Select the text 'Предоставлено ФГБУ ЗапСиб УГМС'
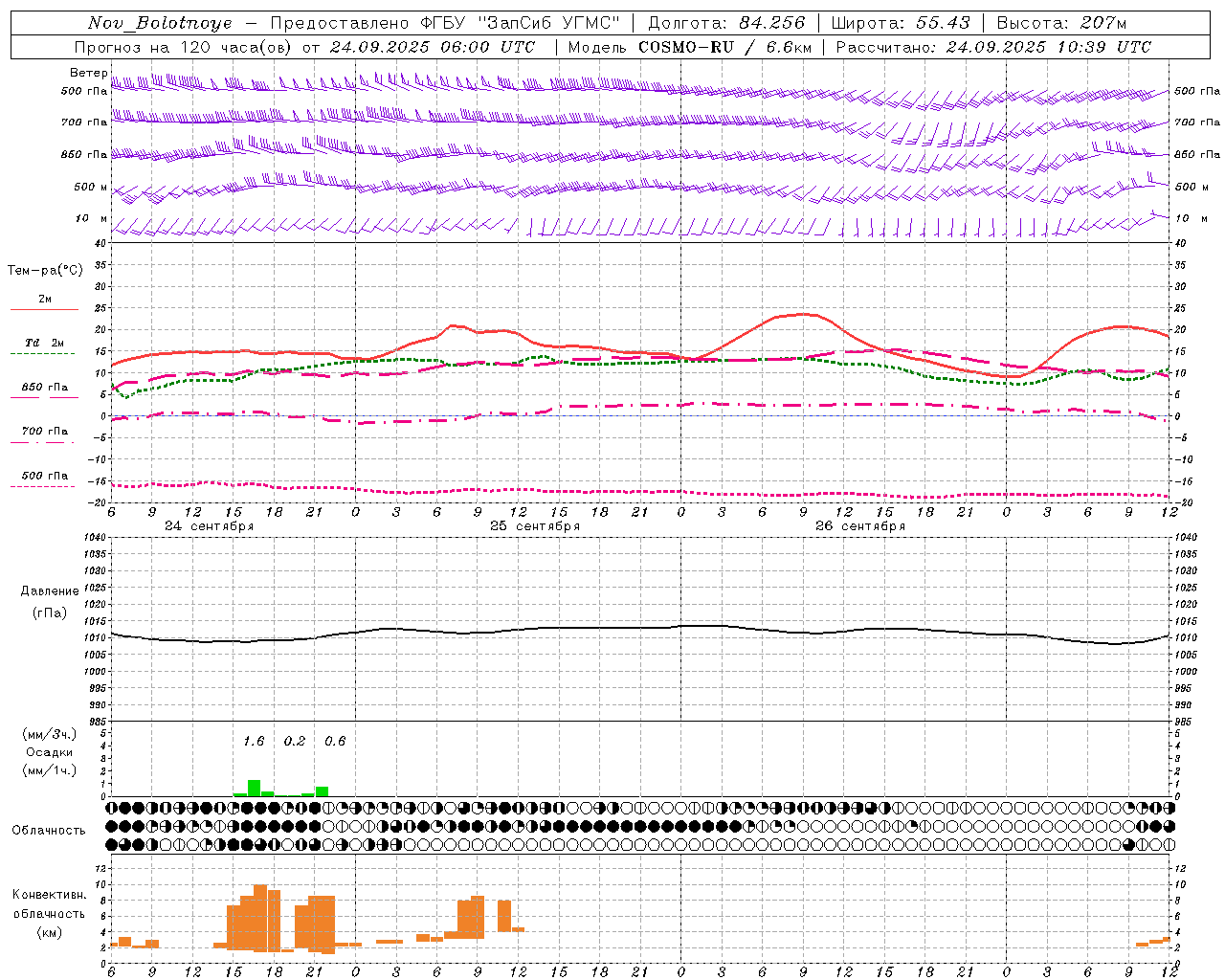Image resolution: width=1225 pixels, height=980 pixels. (445, 23)
